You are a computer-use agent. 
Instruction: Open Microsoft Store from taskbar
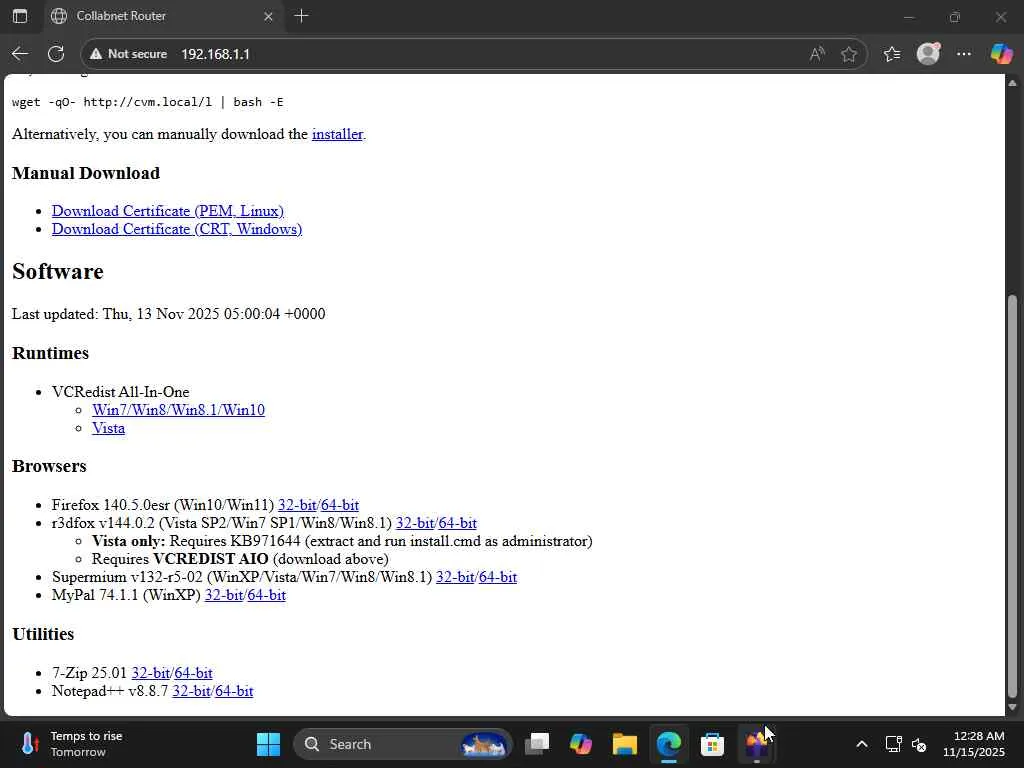[x=712, y=744]
